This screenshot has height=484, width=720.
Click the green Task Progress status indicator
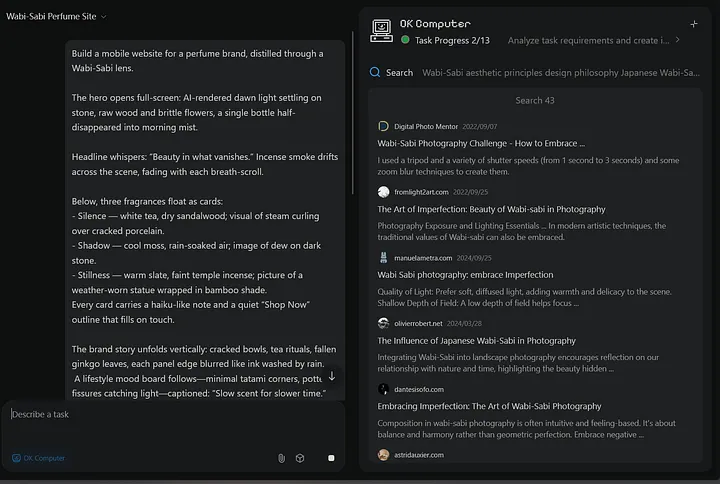point(405,40)
